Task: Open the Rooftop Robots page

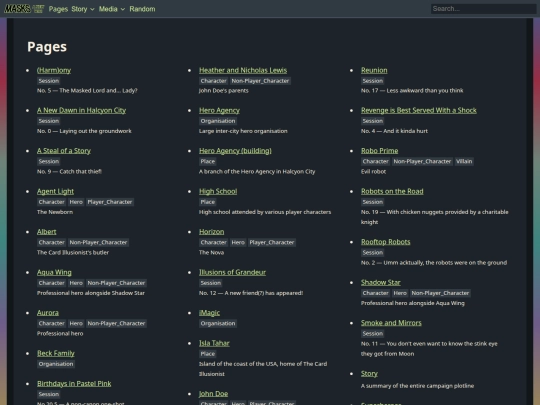Action: pos(386,242)
